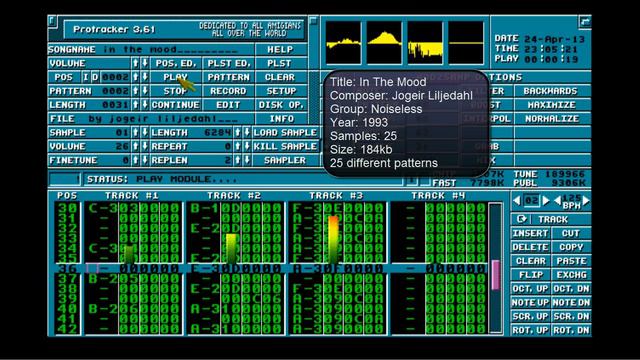
Task: Decrease sample VOLUME 26 with down arrow
Action: [x=145, y=147]
